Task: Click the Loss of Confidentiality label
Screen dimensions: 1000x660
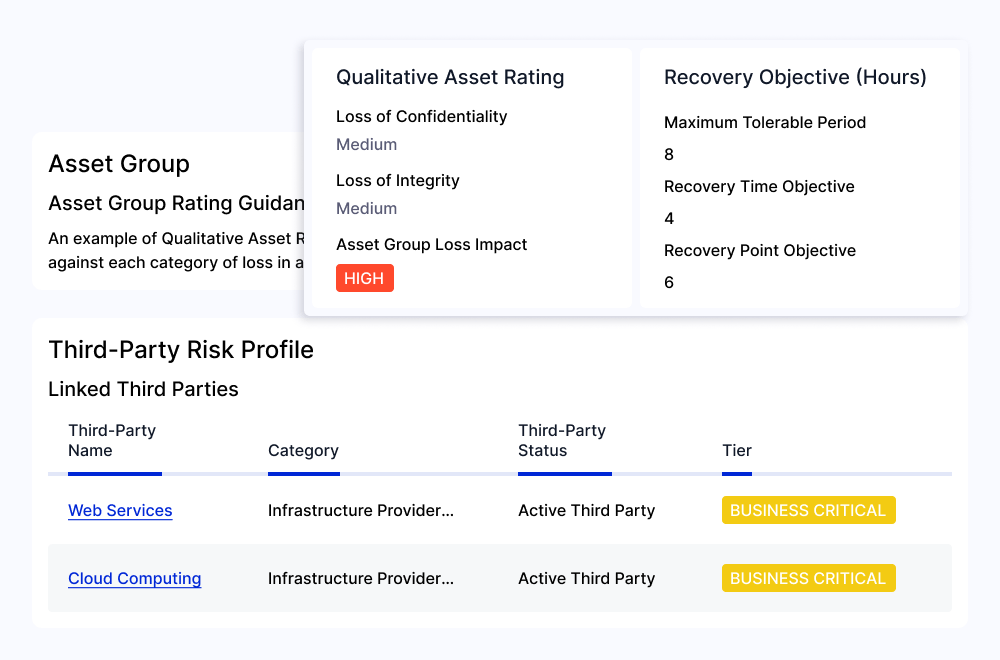Action: click(422, 117)
